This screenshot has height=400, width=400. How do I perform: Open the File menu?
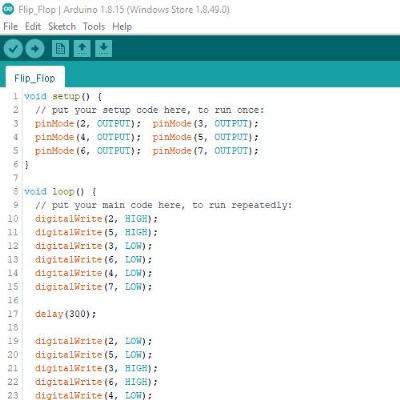(x=11, y=26)
